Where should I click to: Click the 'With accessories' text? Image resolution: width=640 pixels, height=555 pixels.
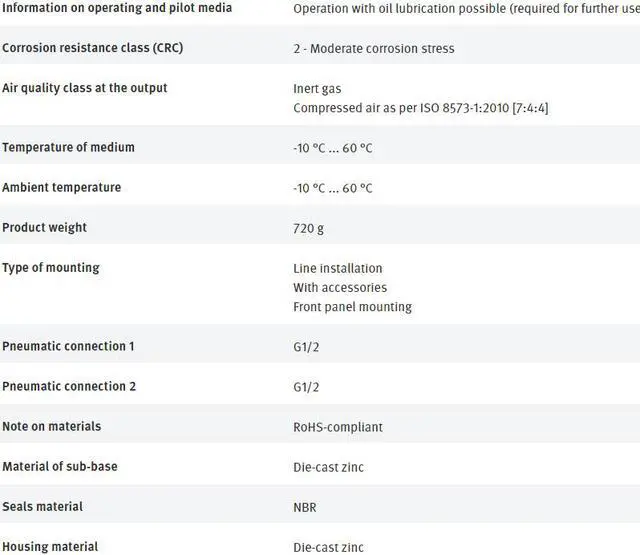[x=340, y=288]
